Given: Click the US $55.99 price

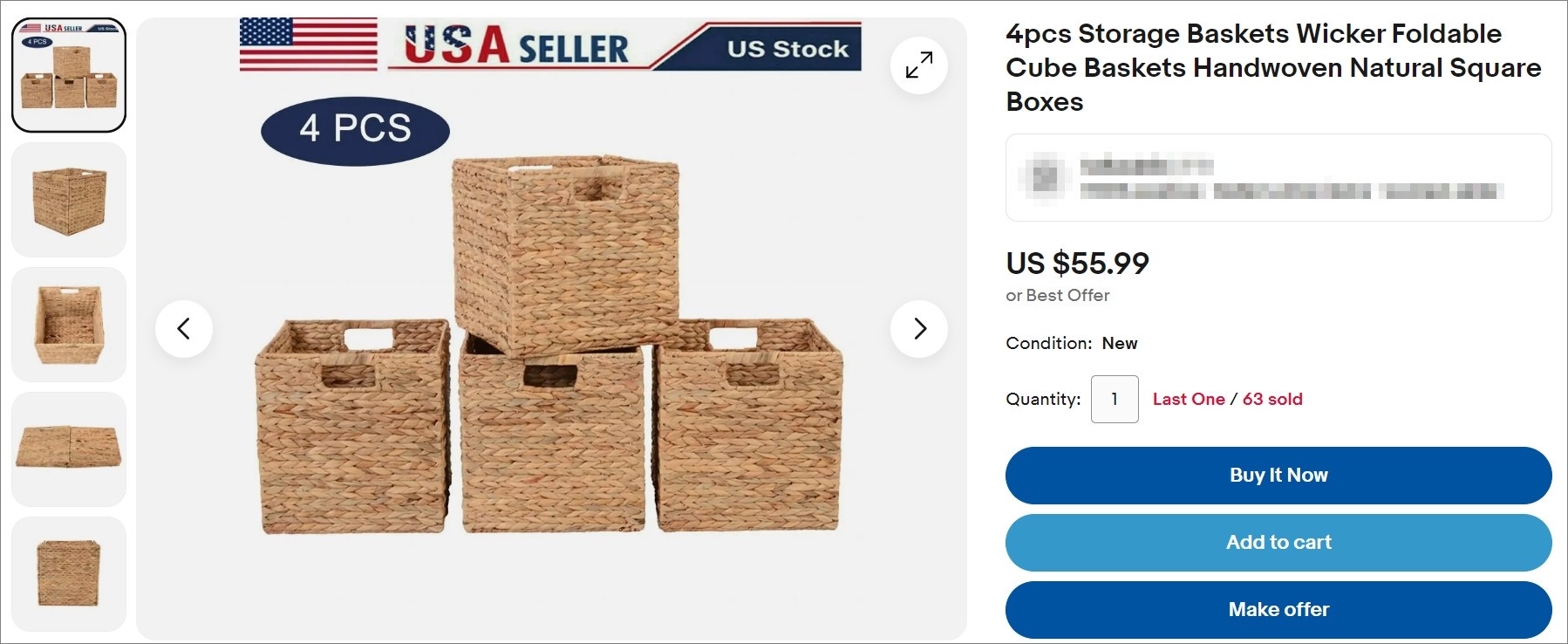Looking at the screenshot, I should click(1077, 262).
